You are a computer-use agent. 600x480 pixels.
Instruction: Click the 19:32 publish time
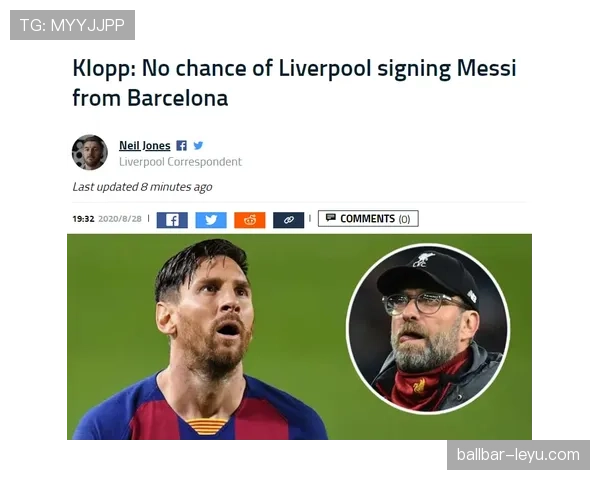pyautogui.click(x=83, y=219)
